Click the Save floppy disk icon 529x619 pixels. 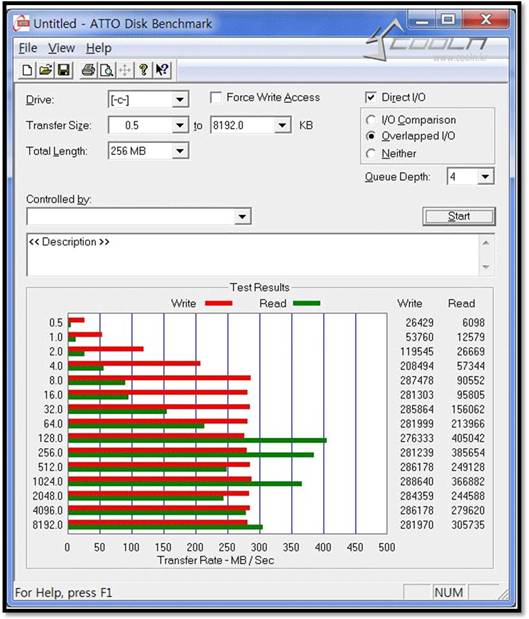tap(64, 70)
